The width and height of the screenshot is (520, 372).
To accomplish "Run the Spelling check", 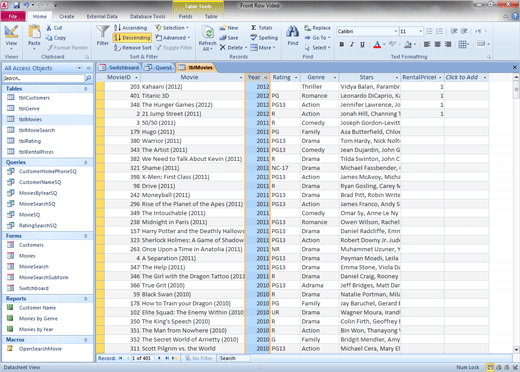I will point(264,38).
